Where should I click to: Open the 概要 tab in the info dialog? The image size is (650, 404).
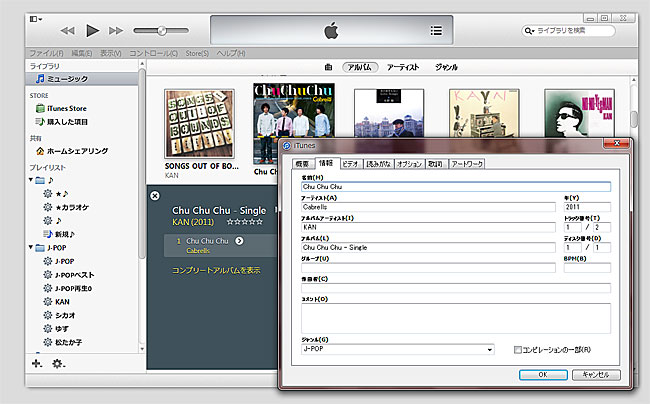[303, 164]
